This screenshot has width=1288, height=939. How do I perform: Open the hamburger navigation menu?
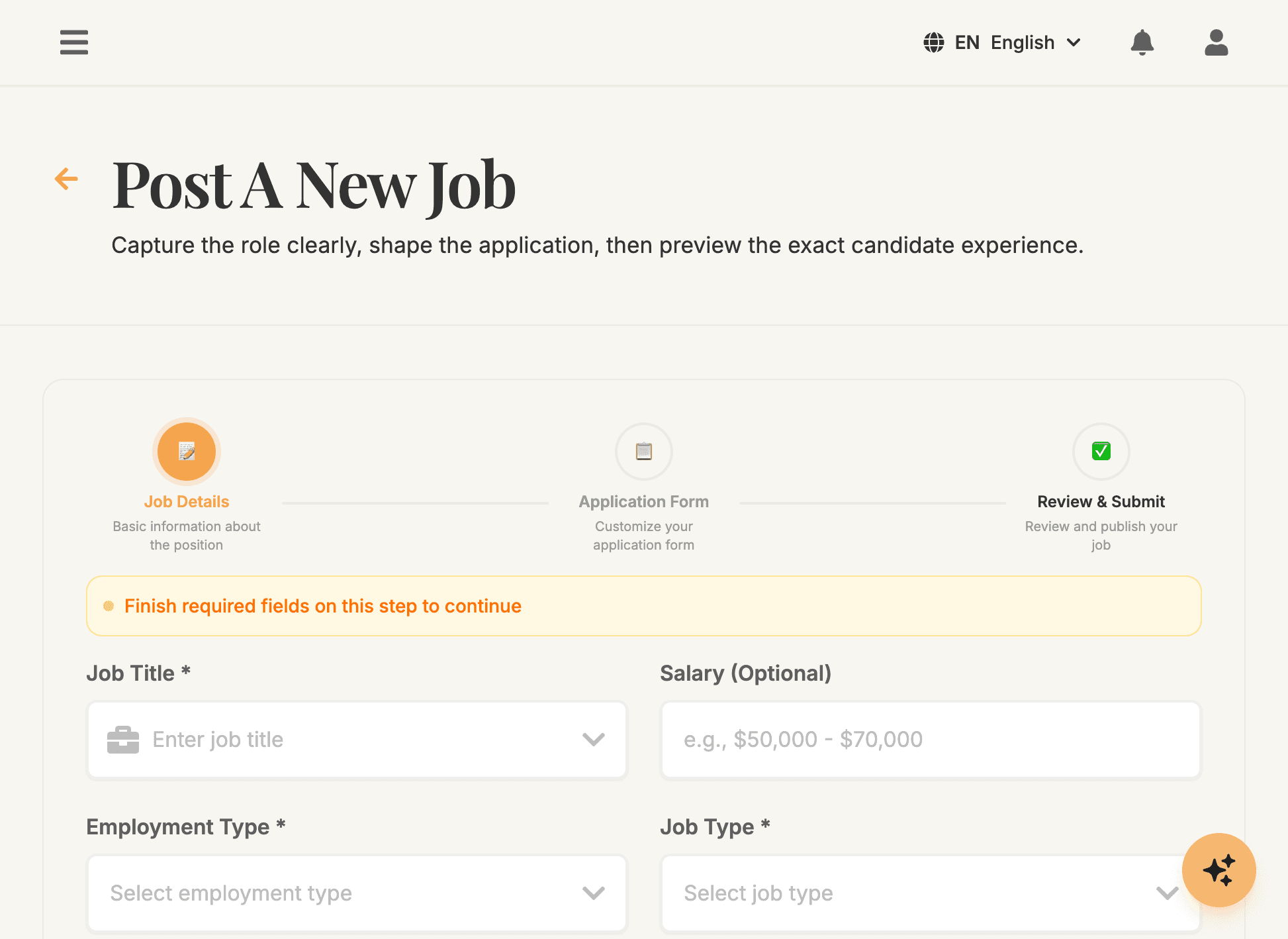(x=73, y=42)
